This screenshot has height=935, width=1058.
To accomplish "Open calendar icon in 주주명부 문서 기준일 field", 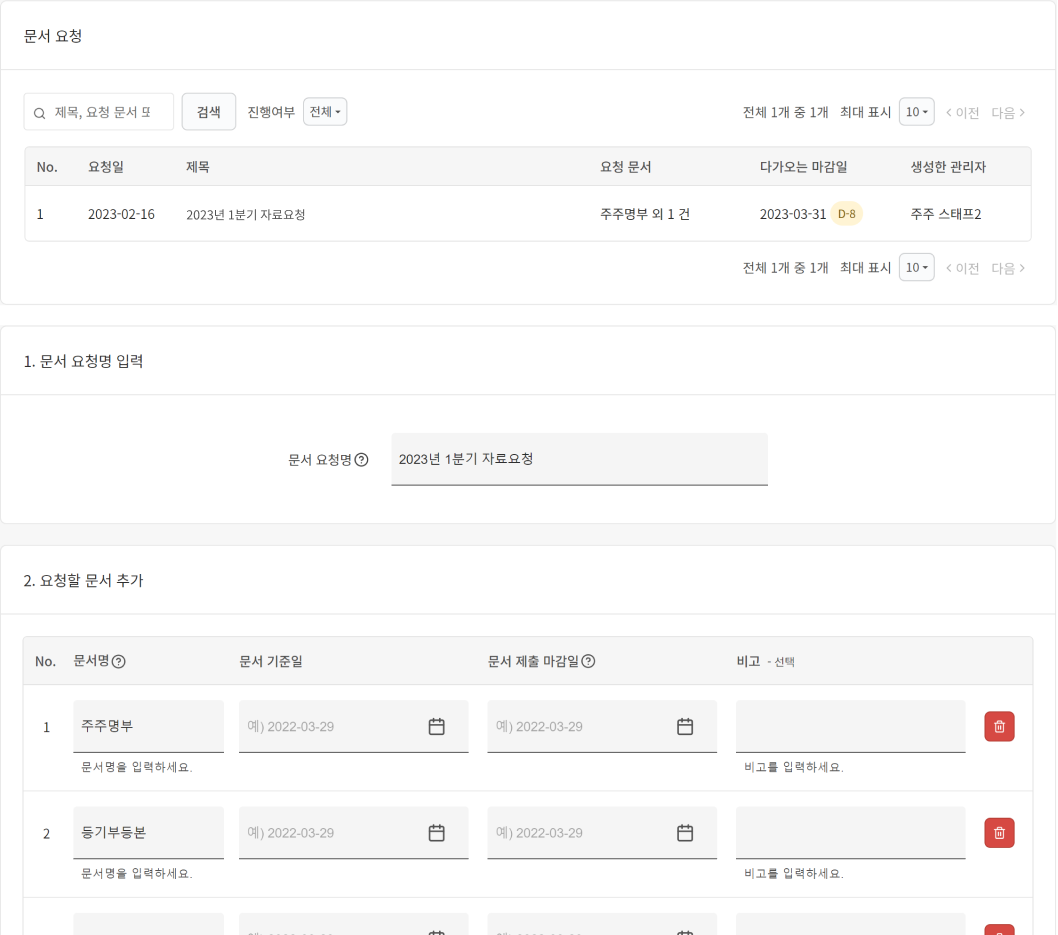I will (x=436, y=727).
